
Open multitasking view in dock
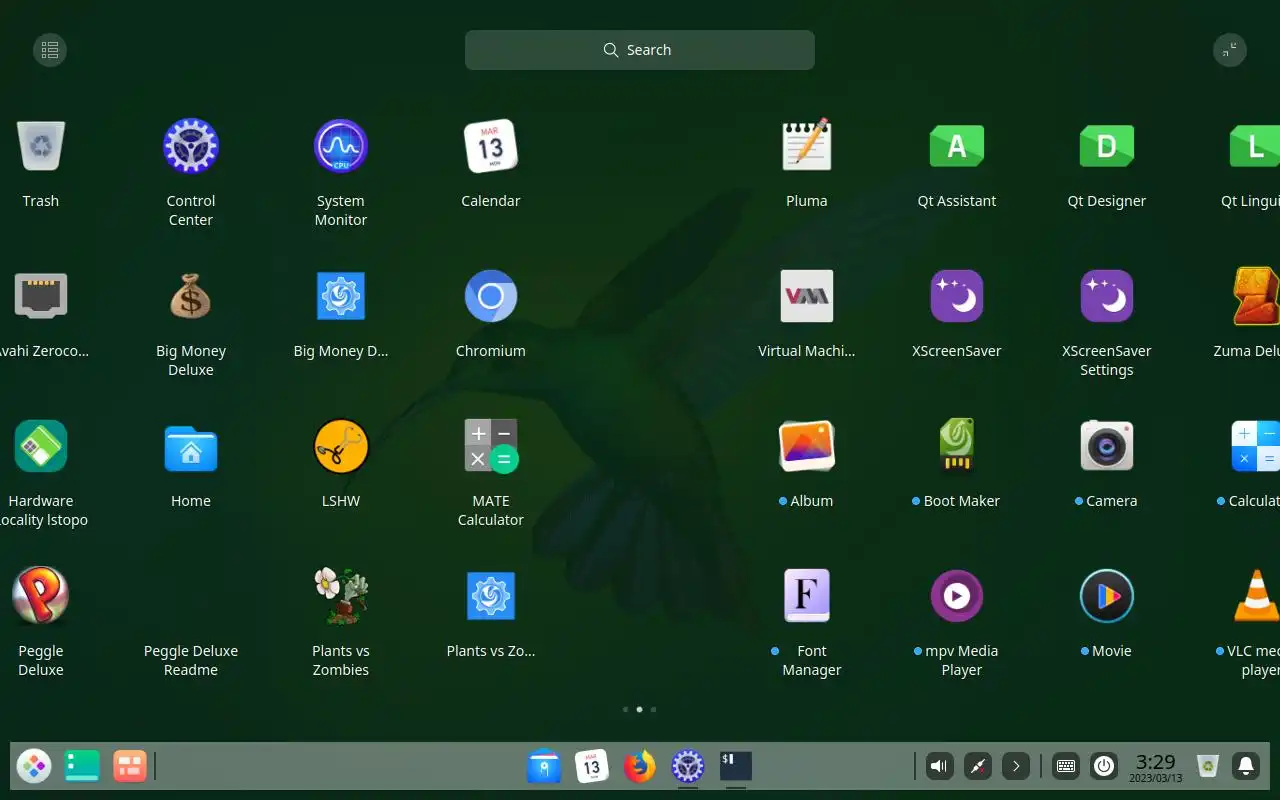130,767
